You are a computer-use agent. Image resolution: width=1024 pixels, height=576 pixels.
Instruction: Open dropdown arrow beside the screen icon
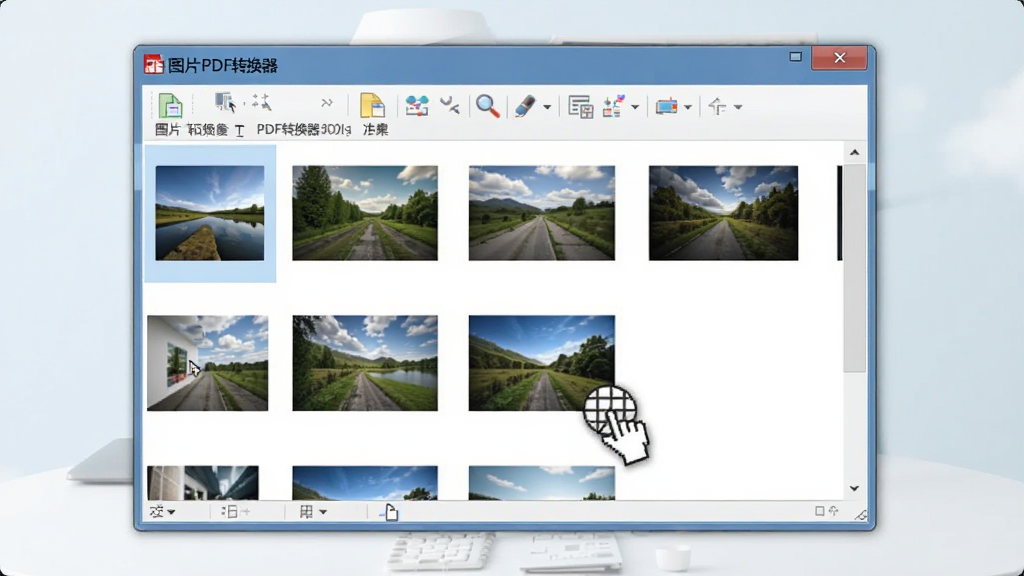tap(688, 107)
